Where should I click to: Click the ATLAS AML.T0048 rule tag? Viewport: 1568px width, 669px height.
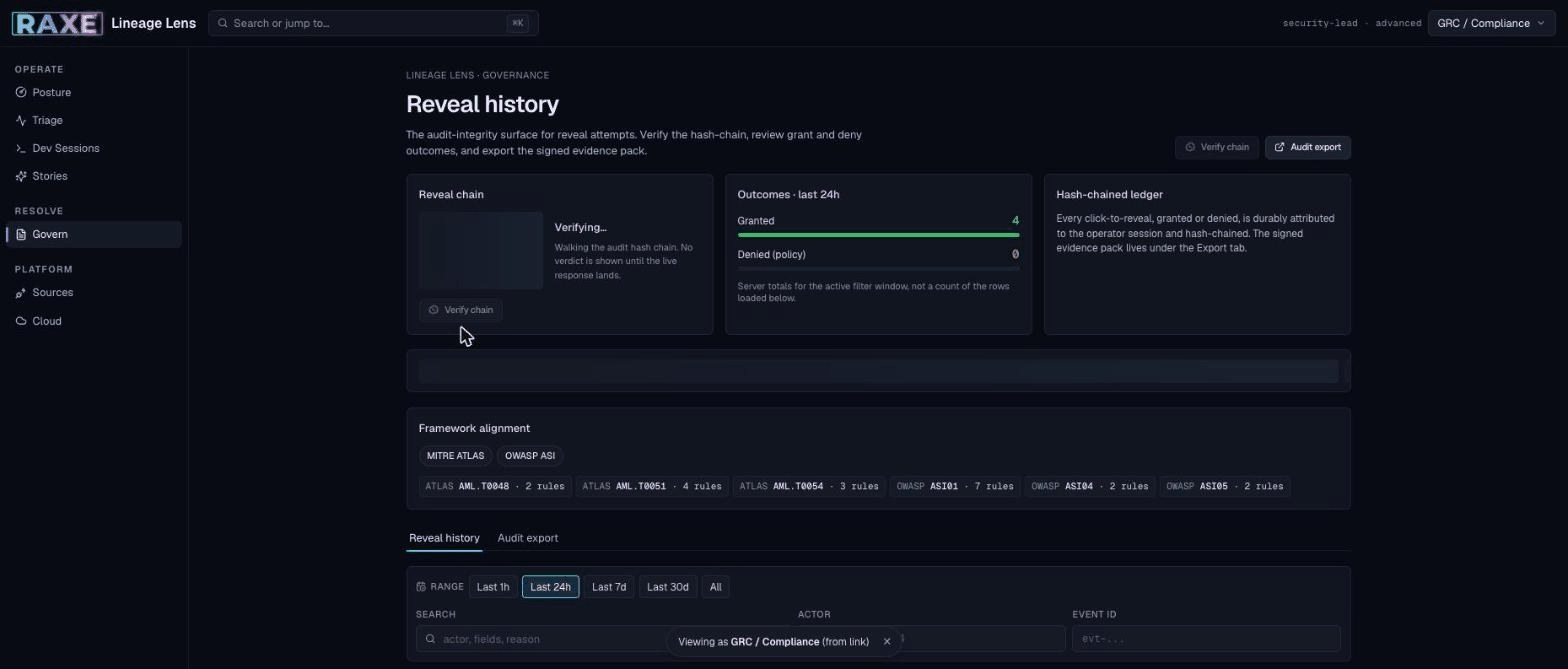pyautogui.click(x=495, y=487)
